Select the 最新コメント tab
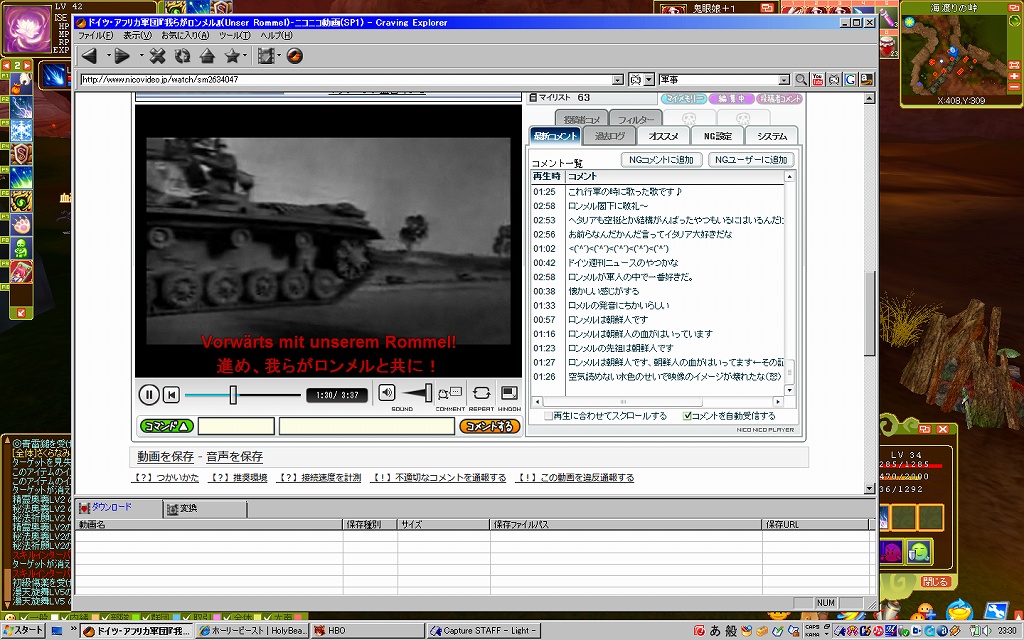1024x640 pixels. [555, 136]
